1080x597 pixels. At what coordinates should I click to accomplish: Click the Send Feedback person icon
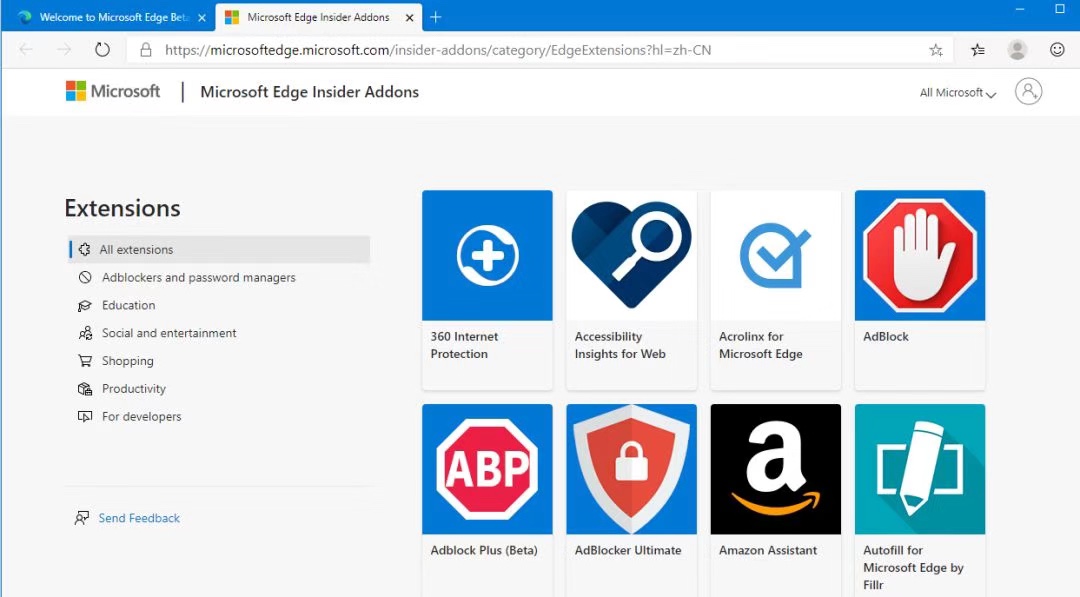point(82,518)
